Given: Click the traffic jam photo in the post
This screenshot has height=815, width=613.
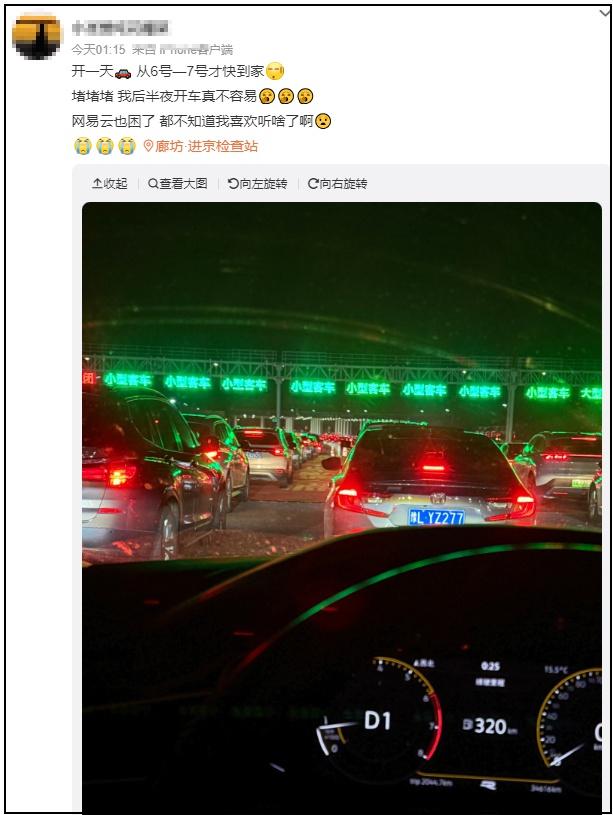Looking at the screenshot, I should (x=342, y=507).
